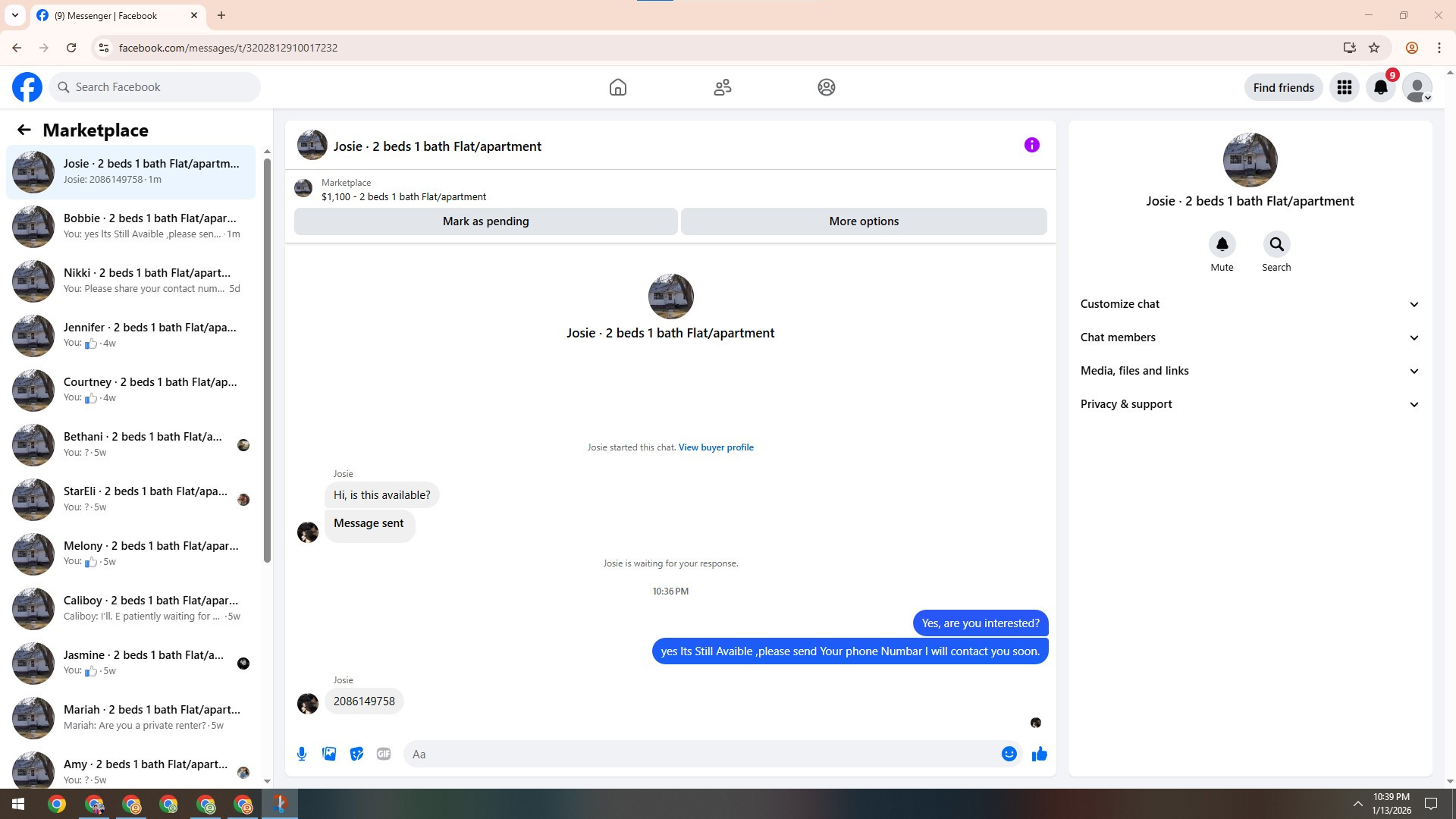Open the emoji picker in message box
This screenshot has width=1456, height=819.
1009,754
